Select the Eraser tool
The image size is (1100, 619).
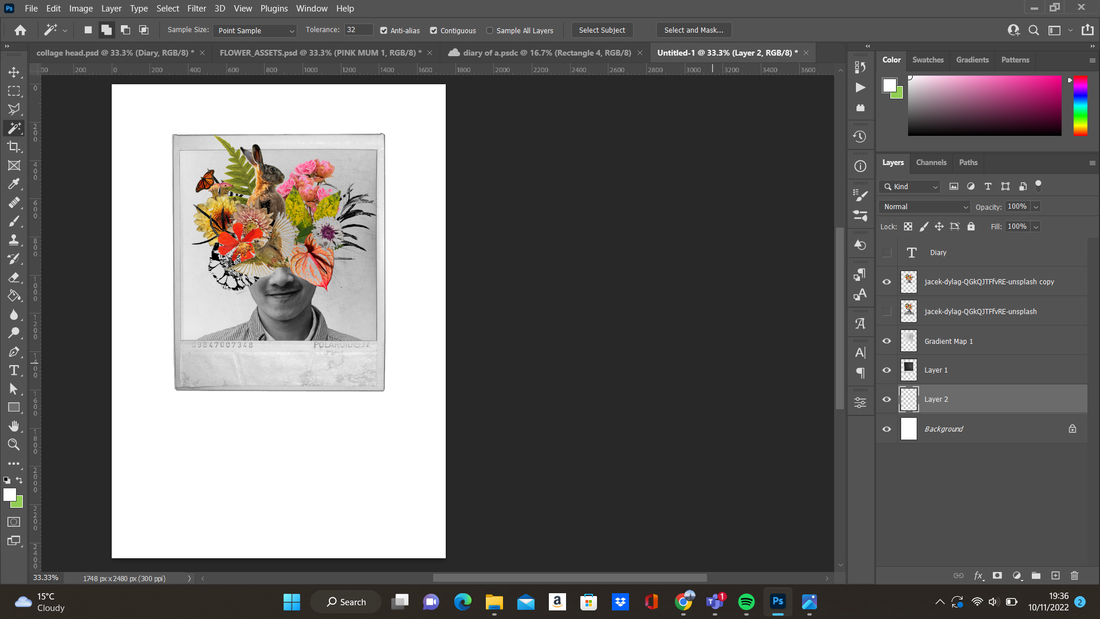(x=14, y=277)
